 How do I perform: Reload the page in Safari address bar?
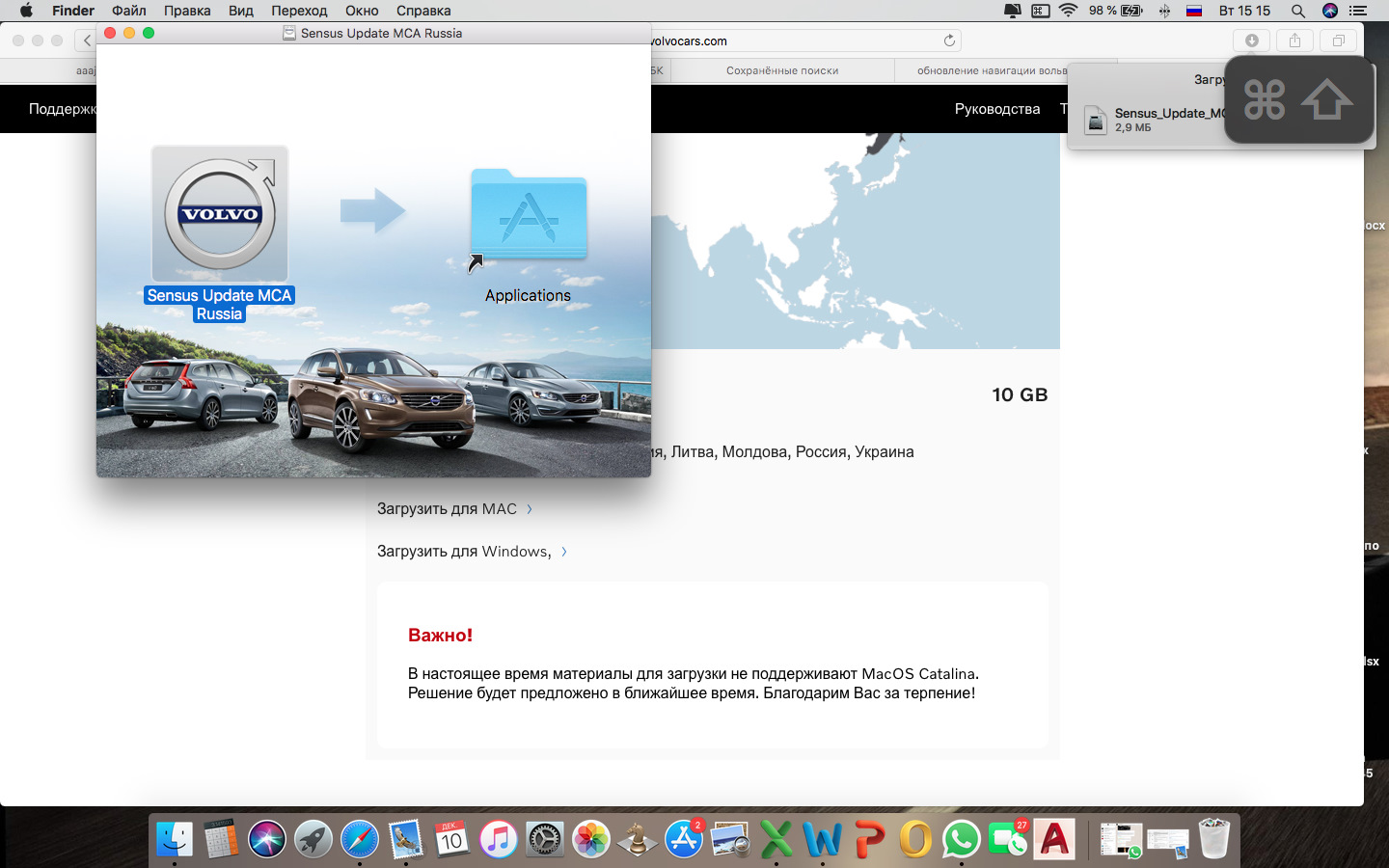click(949, 41)
